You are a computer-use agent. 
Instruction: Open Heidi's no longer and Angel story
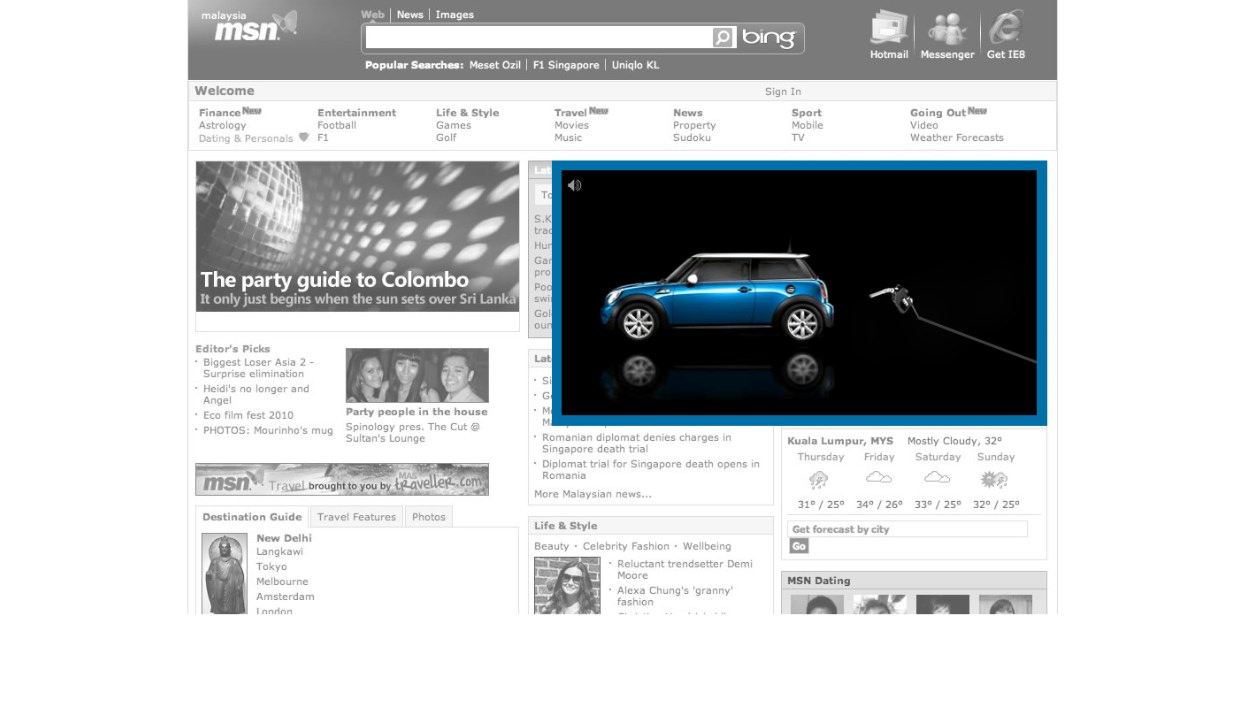(256, 395)
